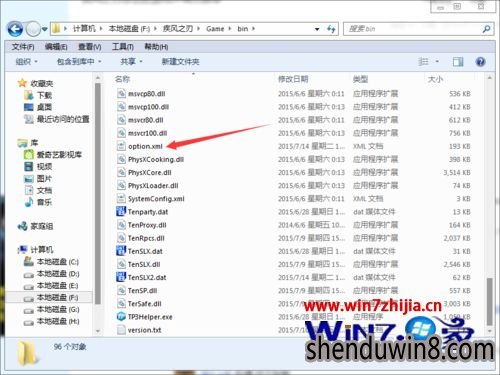Screen dimensions: 500x375
Task: Click the change view icon
Action: click(423, 62)
